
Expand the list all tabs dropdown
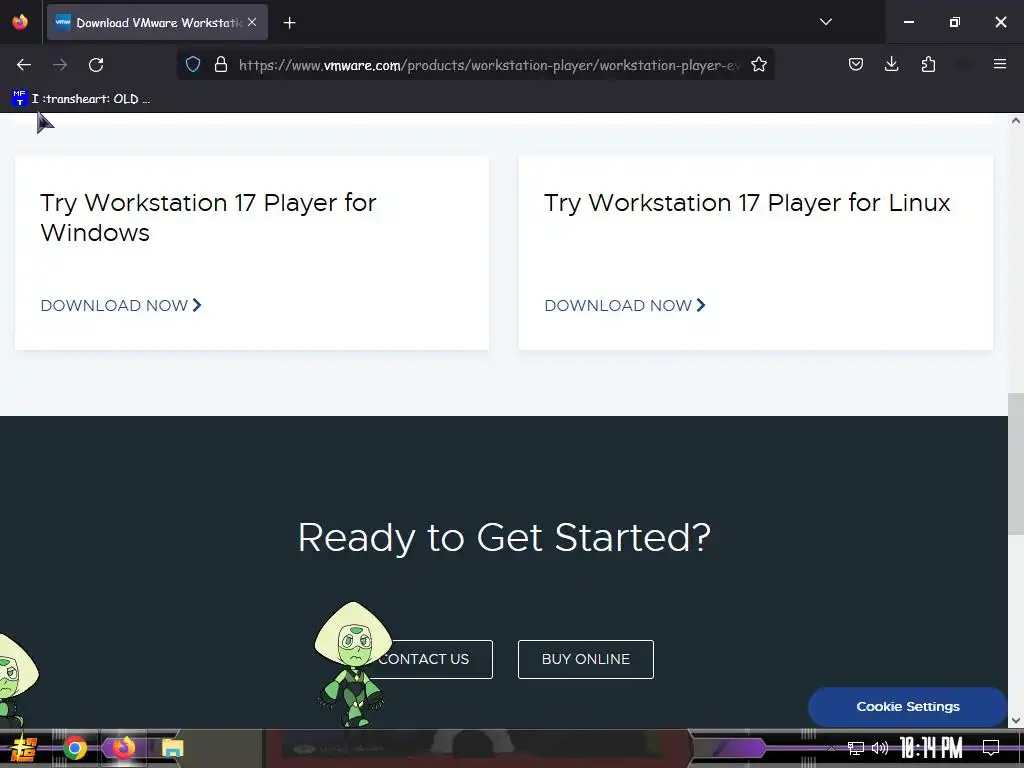click(825, 22)
